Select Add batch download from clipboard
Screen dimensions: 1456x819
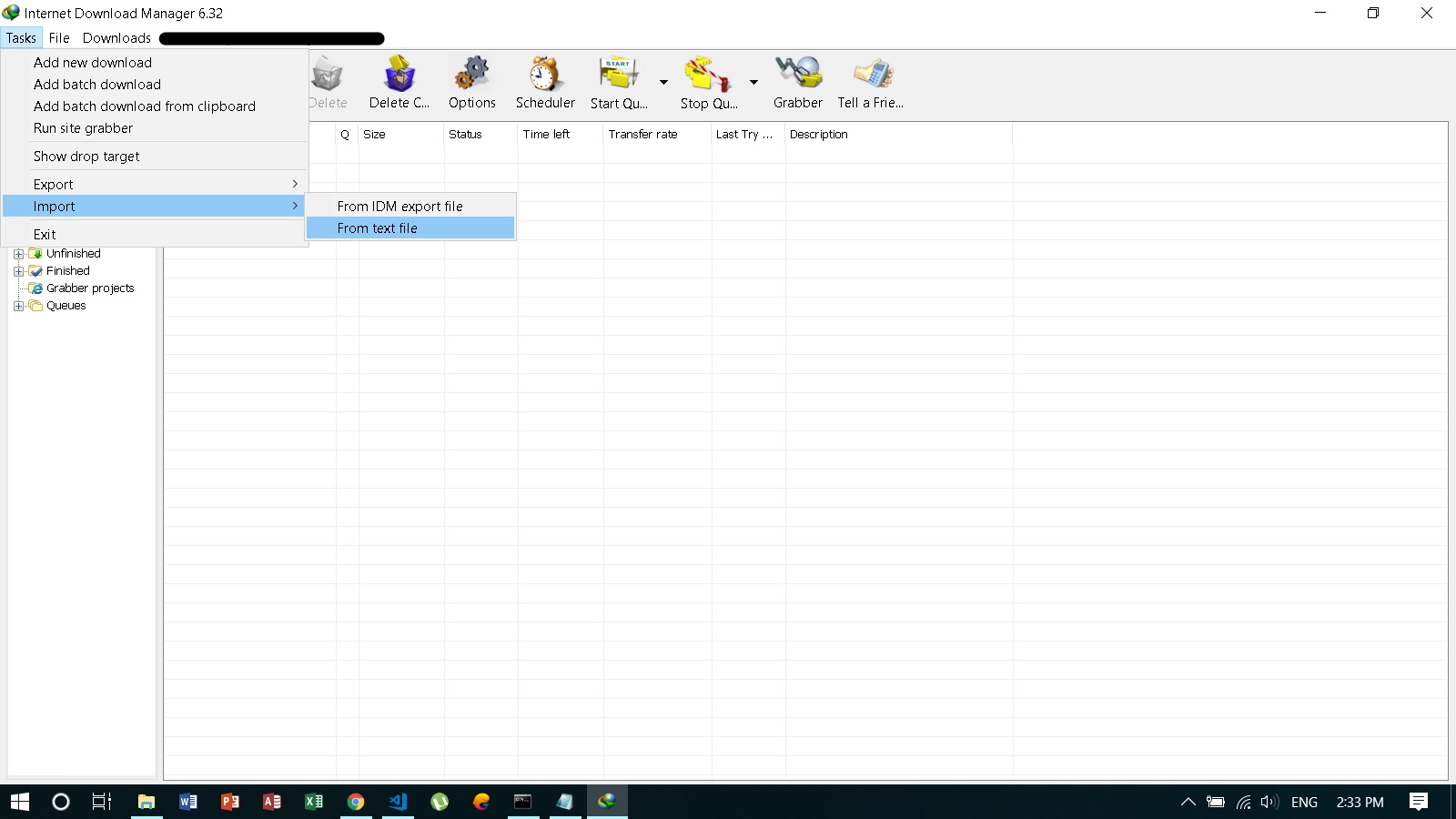pyautogui.click(x=145, y=106)
